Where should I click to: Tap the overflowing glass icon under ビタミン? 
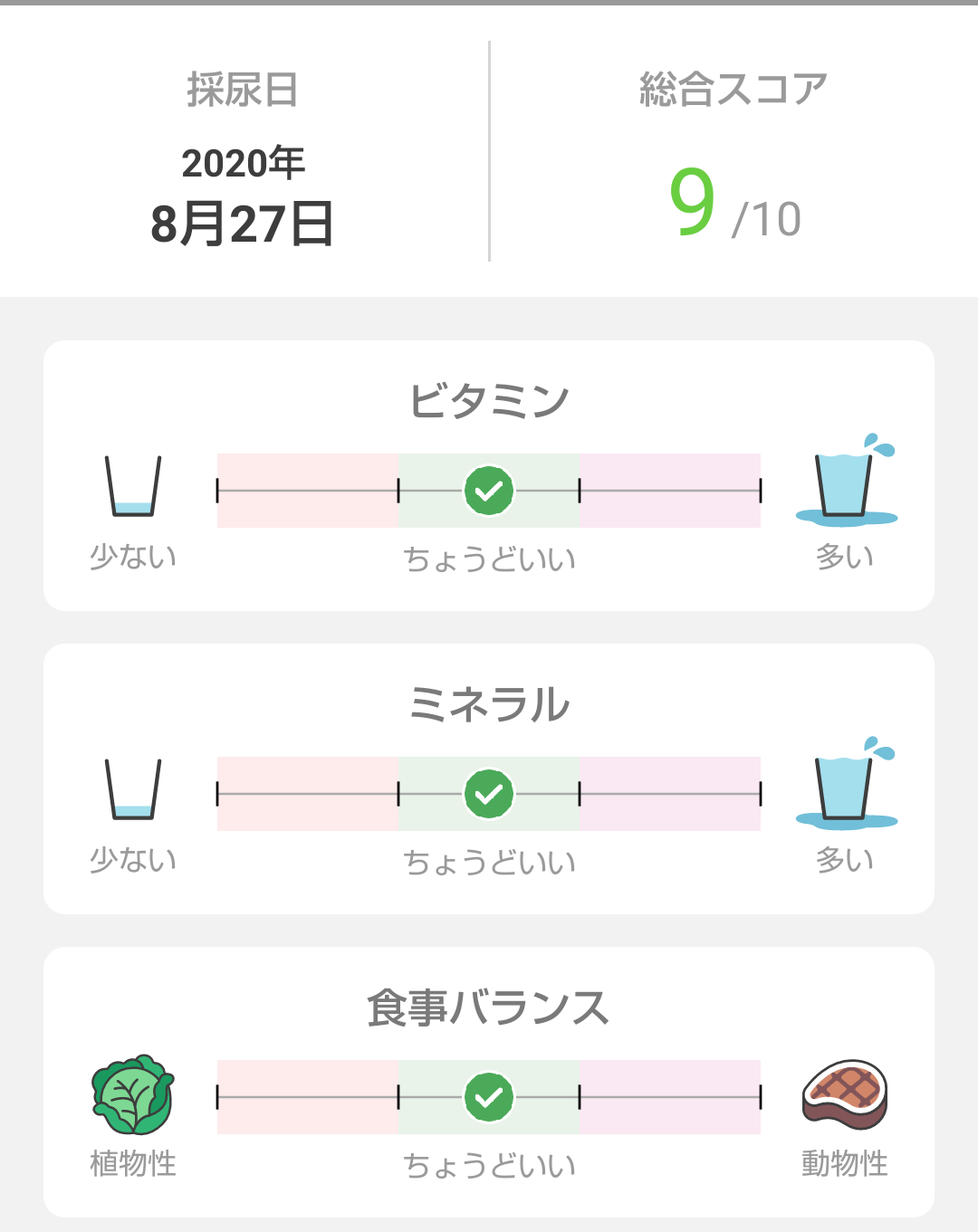point(847,480)
